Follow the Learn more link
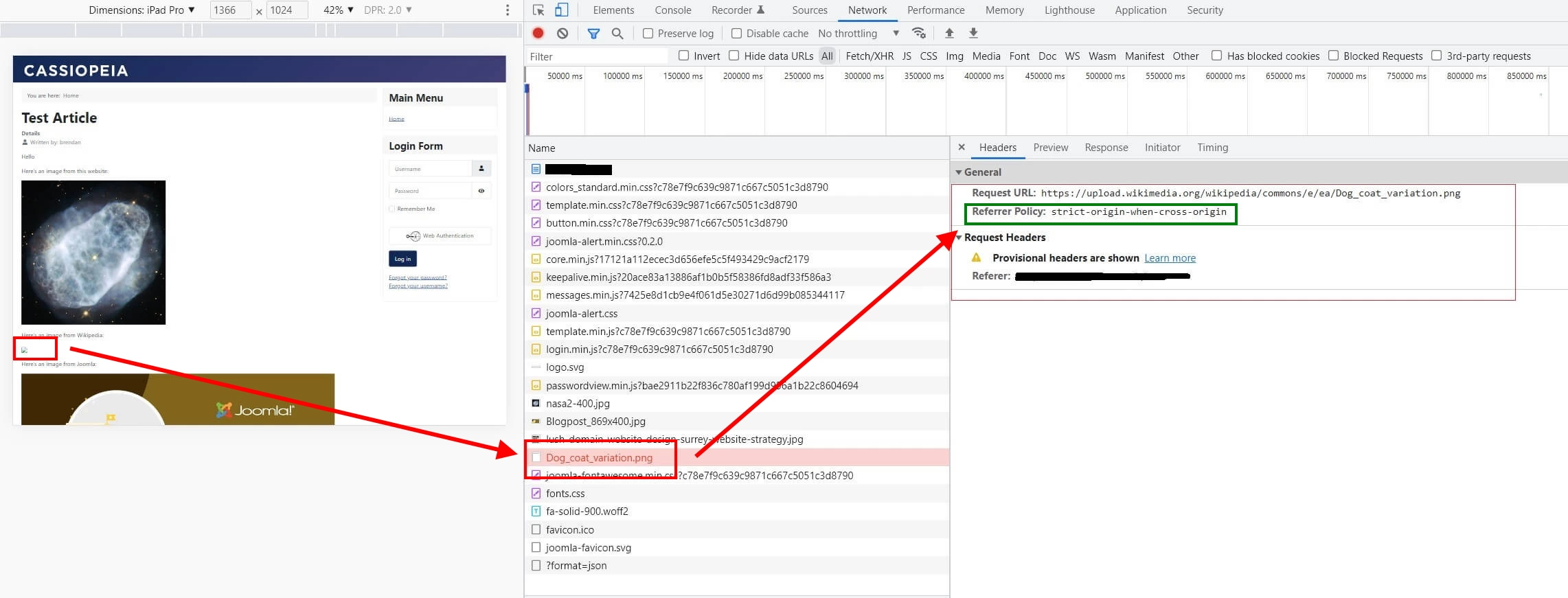Viewport: 1568px width, 598px height. (1170, 258)
